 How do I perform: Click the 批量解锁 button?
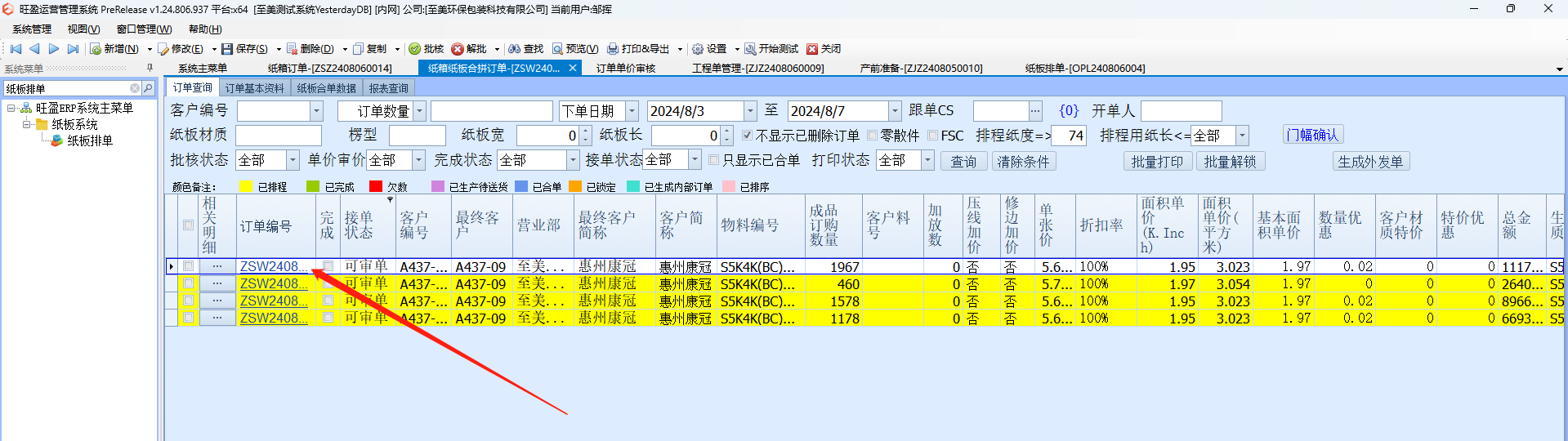1230,162
